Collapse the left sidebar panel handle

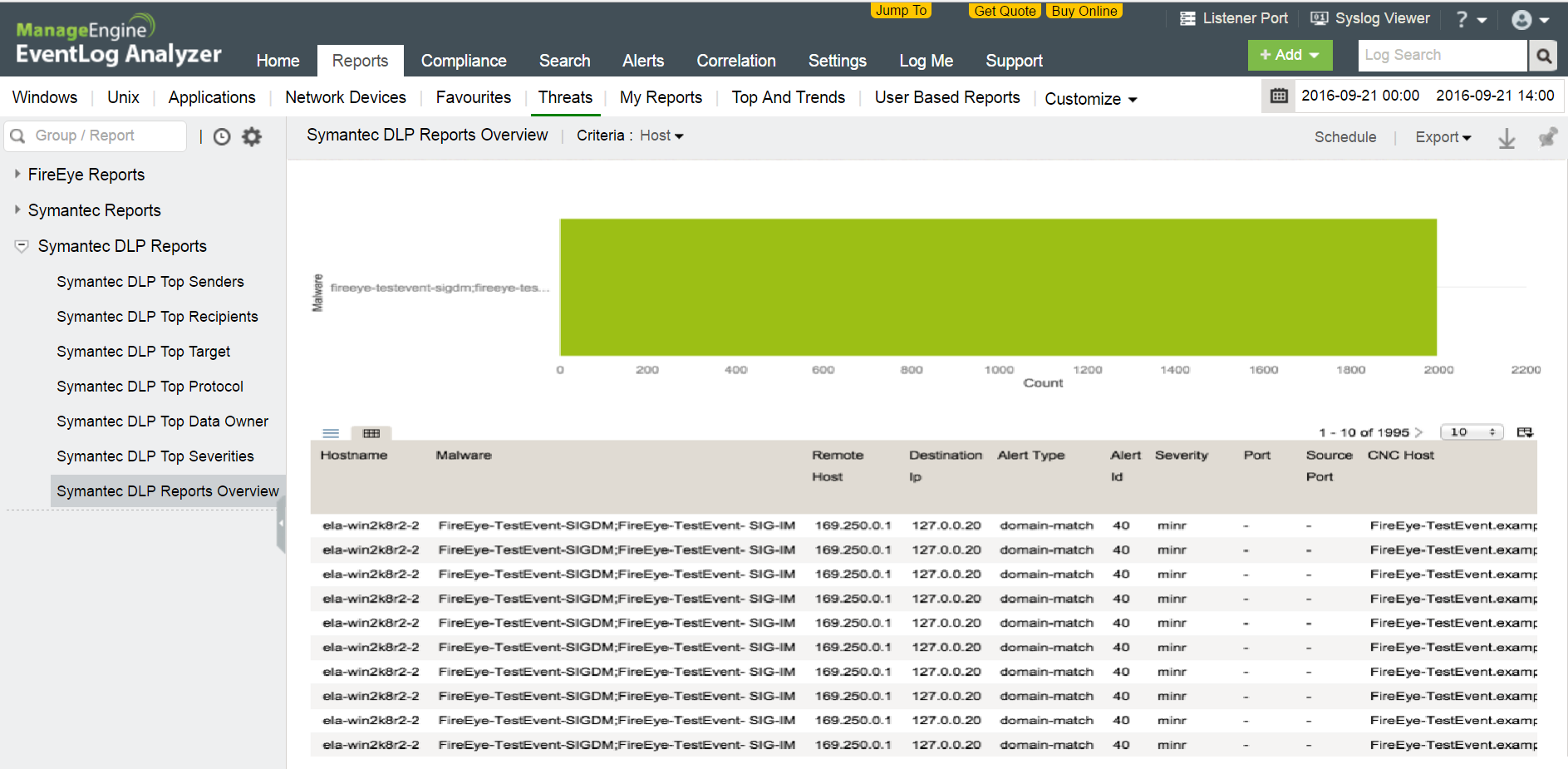click(281, 524)
